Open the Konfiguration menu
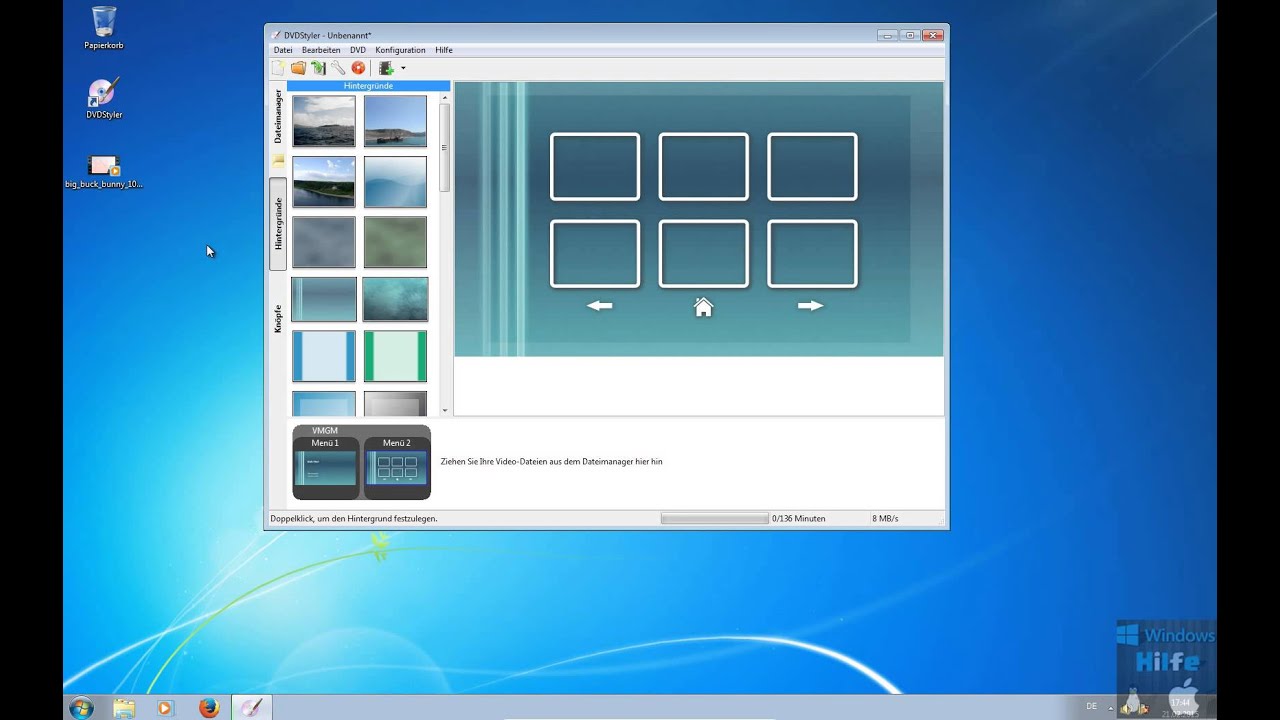 [400, 50]
